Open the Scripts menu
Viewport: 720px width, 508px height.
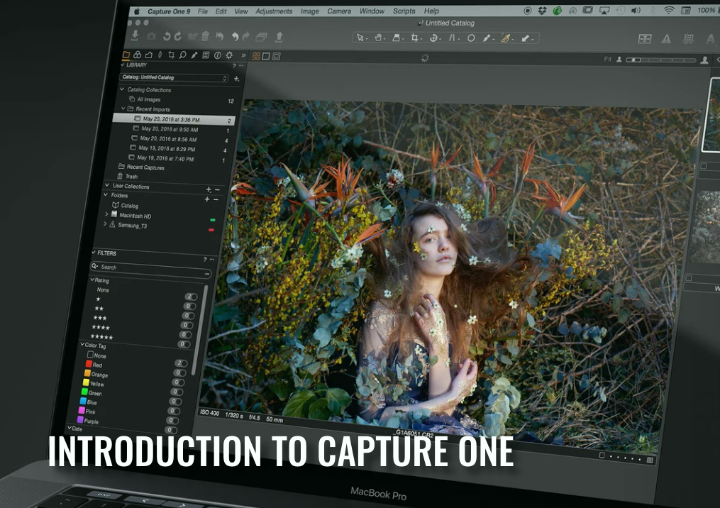[x=404, y=11]
